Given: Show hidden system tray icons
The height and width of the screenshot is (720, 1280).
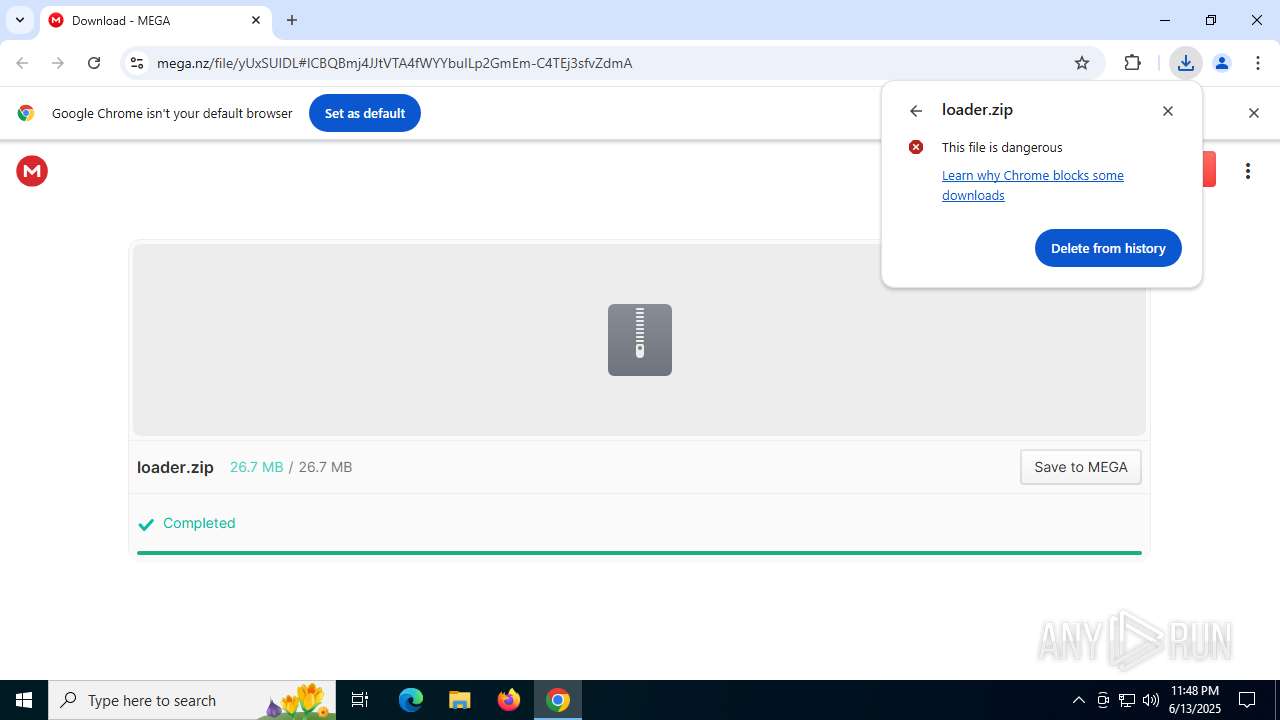Looking at the screenshot, I should coord(1078,700).
